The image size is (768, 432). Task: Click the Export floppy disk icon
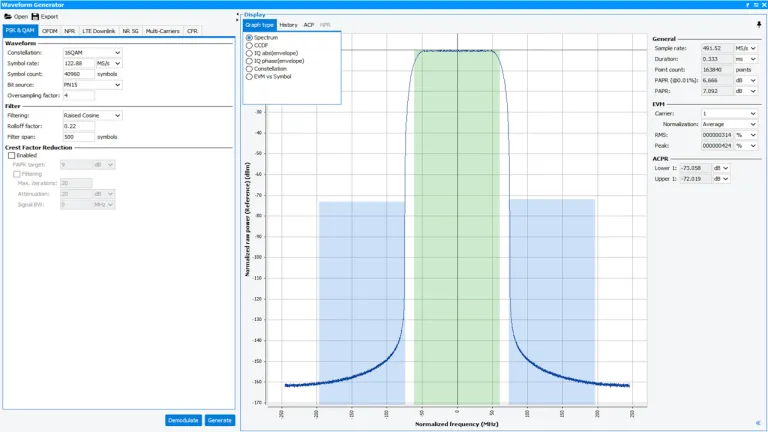[x=36, y=16]
